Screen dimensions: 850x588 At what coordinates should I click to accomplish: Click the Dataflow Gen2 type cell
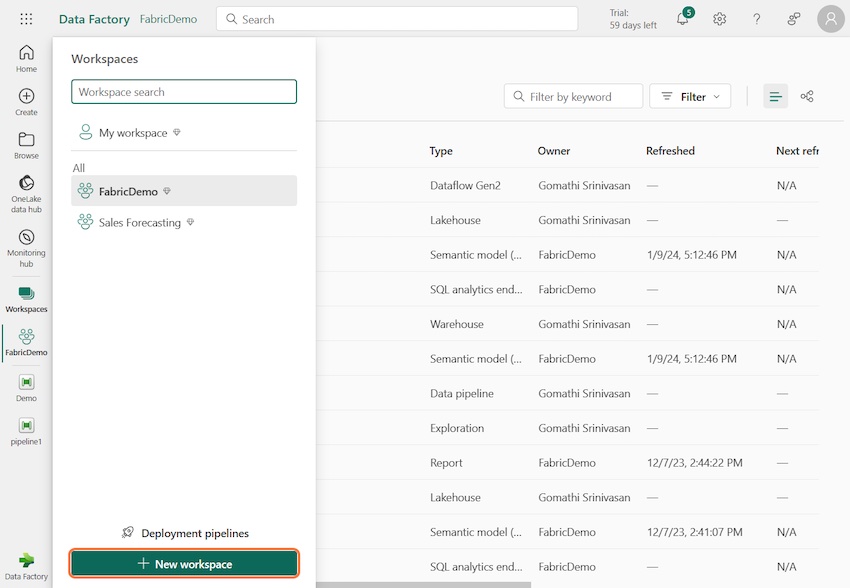pos(465,185)
